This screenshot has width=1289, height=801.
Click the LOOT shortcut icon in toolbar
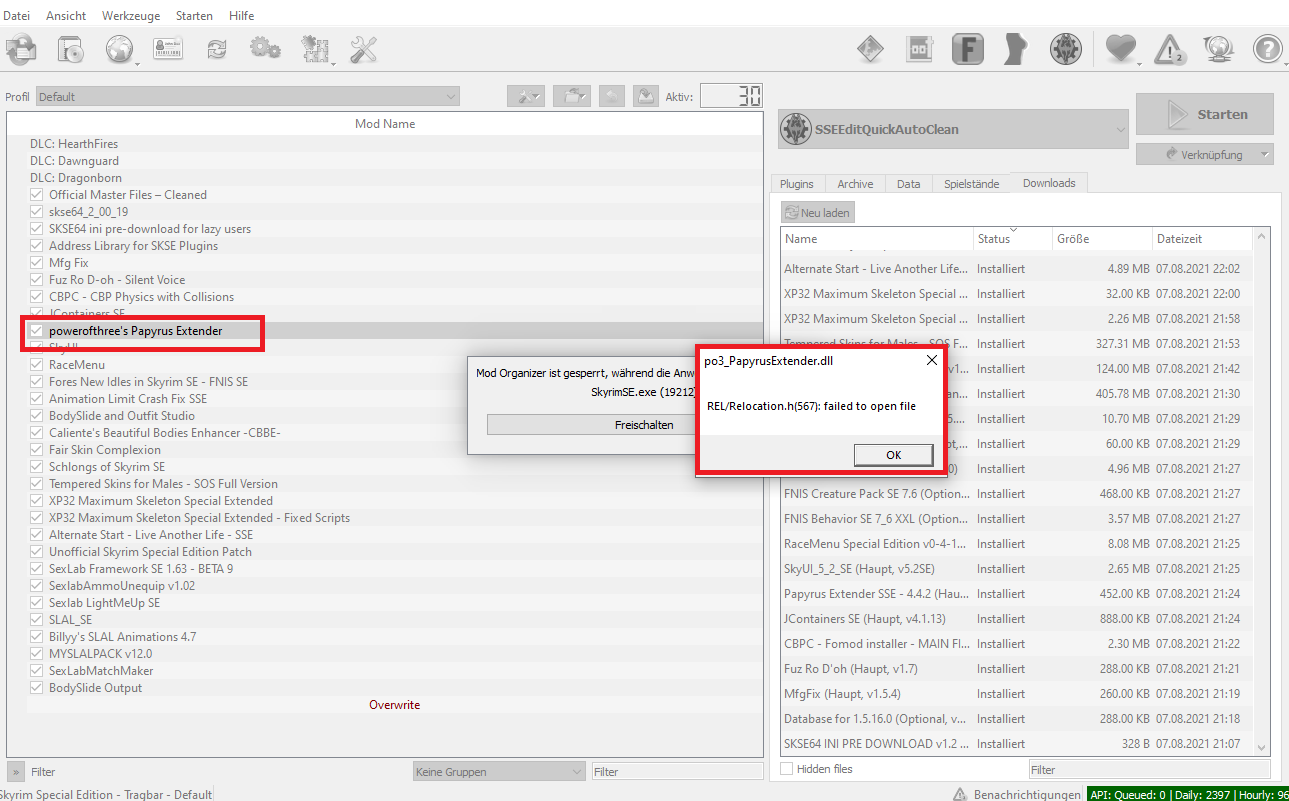click(919, 49)
